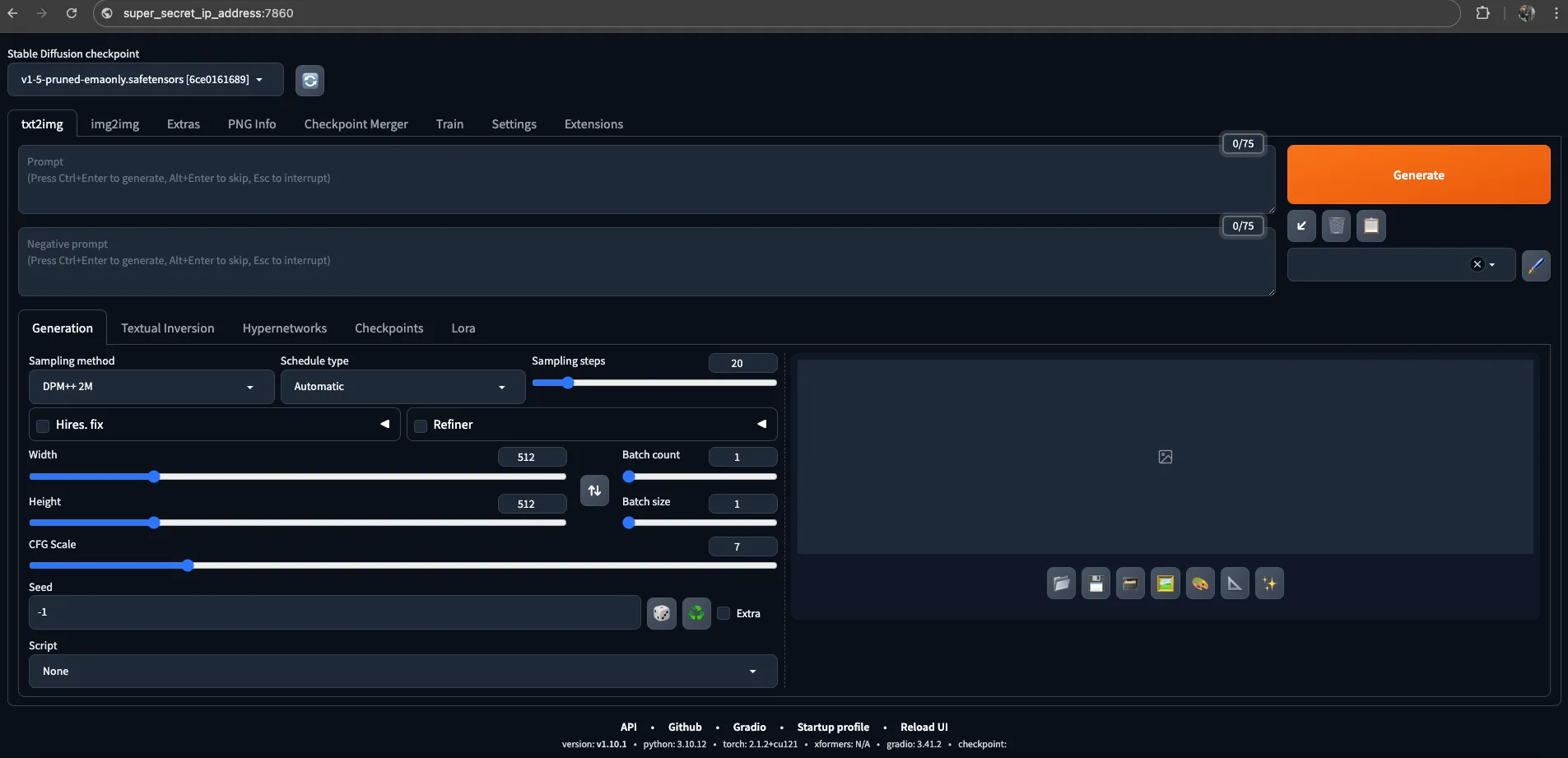This screenshot has height=758, width=1568.
Task: Click the dice icon to randomize seed
Action: tap(661, 613)
